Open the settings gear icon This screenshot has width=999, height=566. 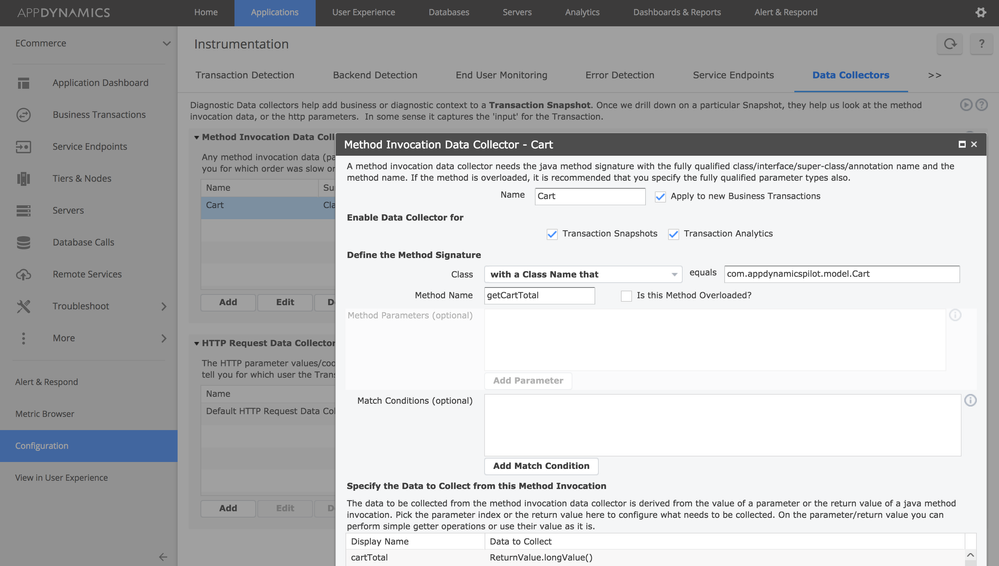[981, 12]
